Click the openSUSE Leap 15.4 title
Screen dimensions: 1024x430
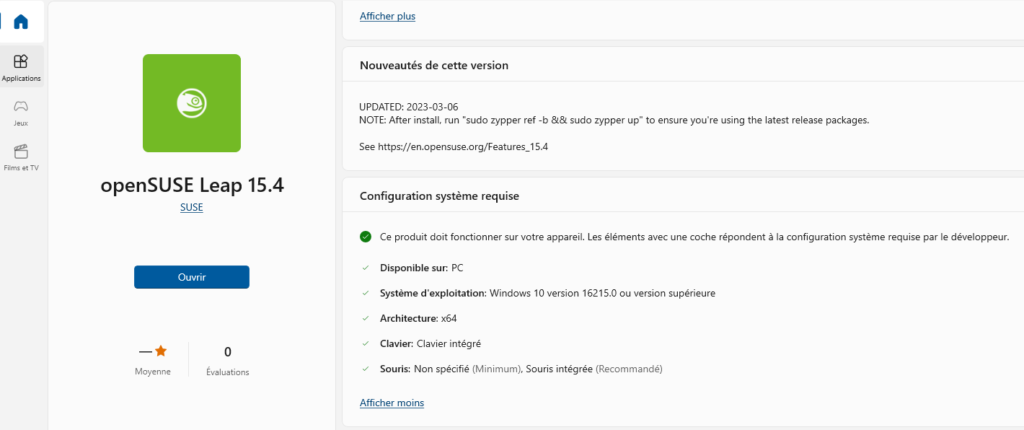(192, 186)
